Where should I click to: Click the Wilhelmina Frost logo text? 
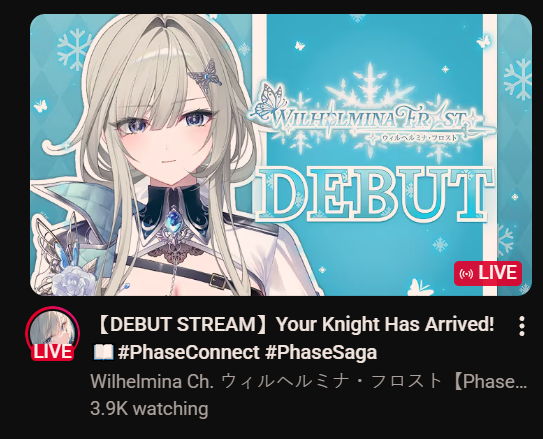372,120
